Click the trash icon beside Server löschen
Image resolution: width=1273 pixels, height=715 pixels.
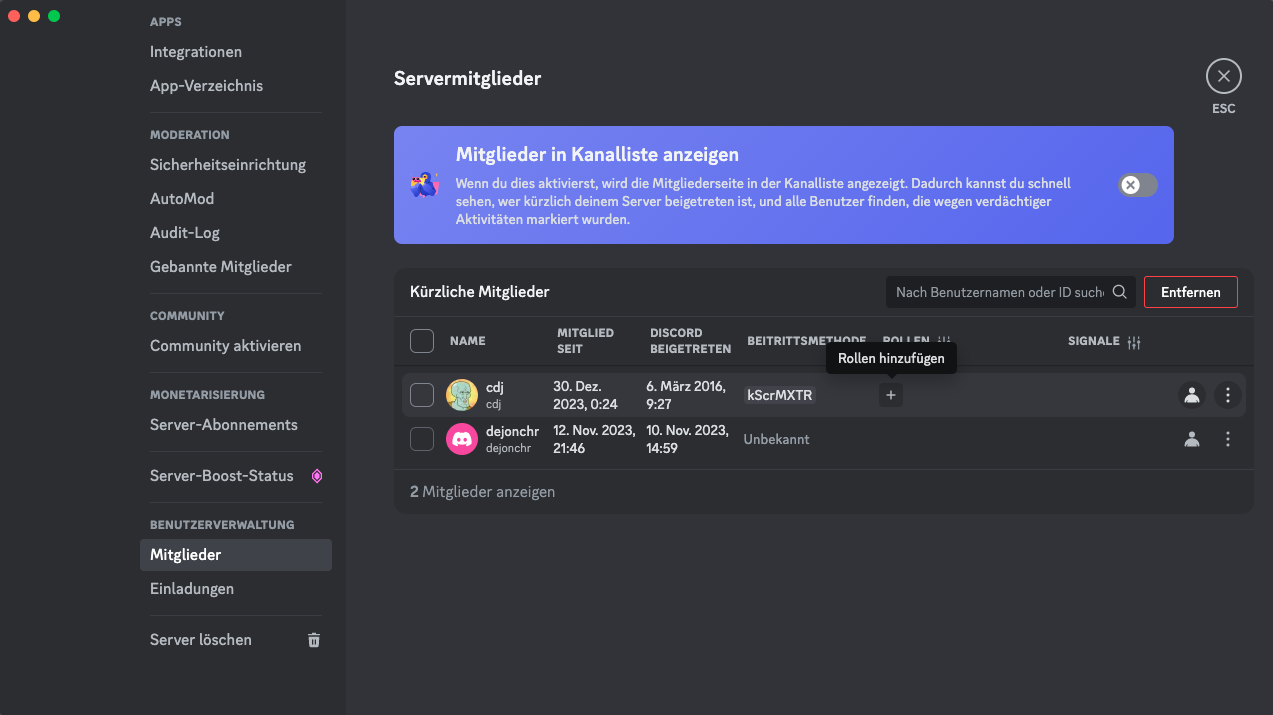click(314, 640)
